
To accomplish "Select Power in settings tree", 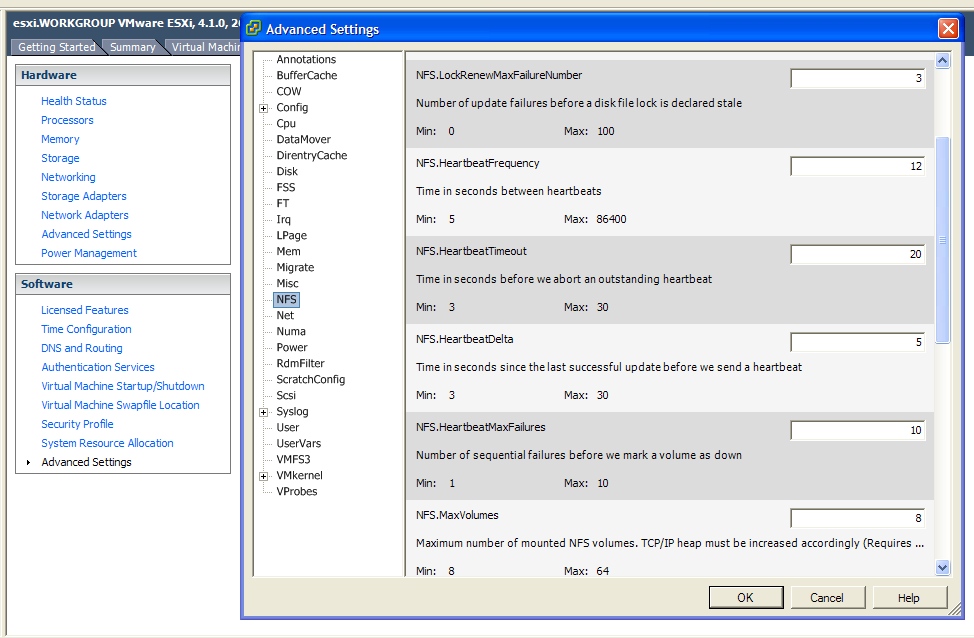I will [292, 348].
